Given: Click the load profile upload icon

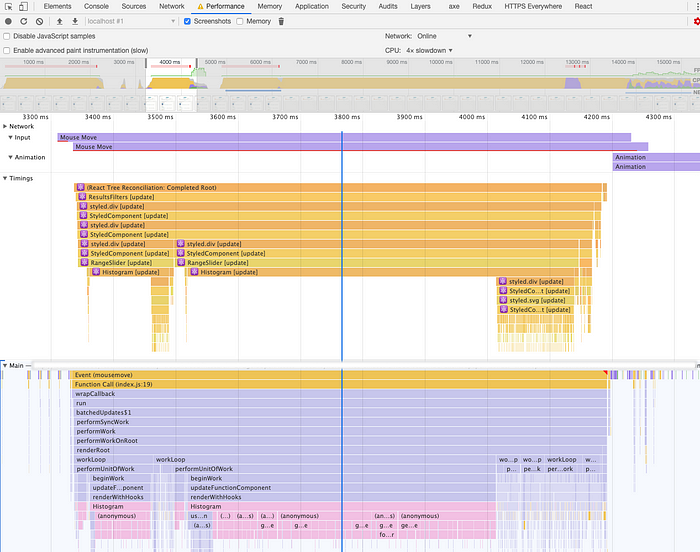Looking at the screenshot, I should tap(59, 21).
